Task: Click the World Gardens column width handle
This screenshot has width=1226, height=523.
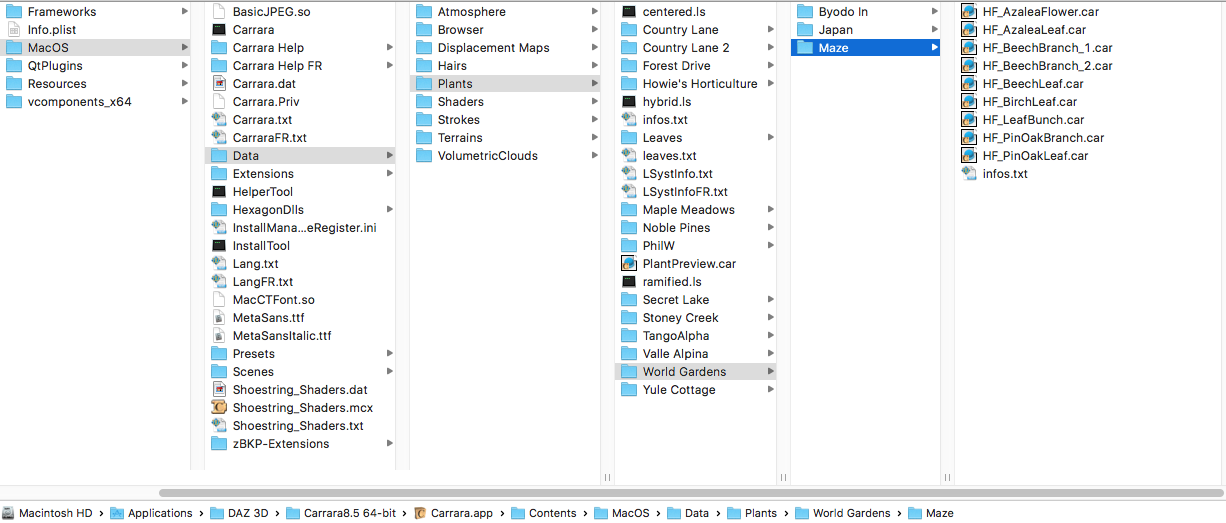Action: pos(783,478)
